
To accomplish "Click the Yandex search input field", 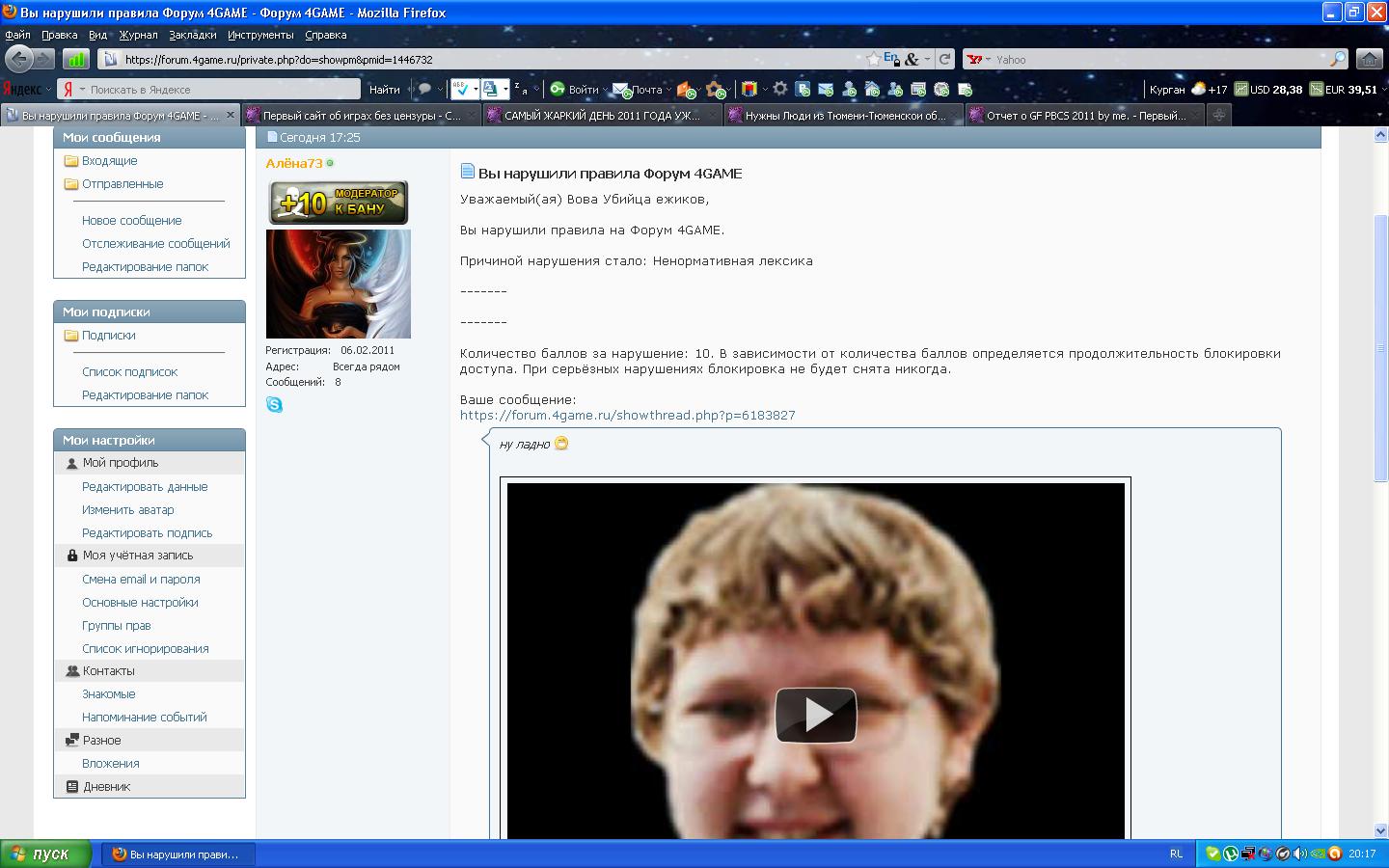I will 222,89.
